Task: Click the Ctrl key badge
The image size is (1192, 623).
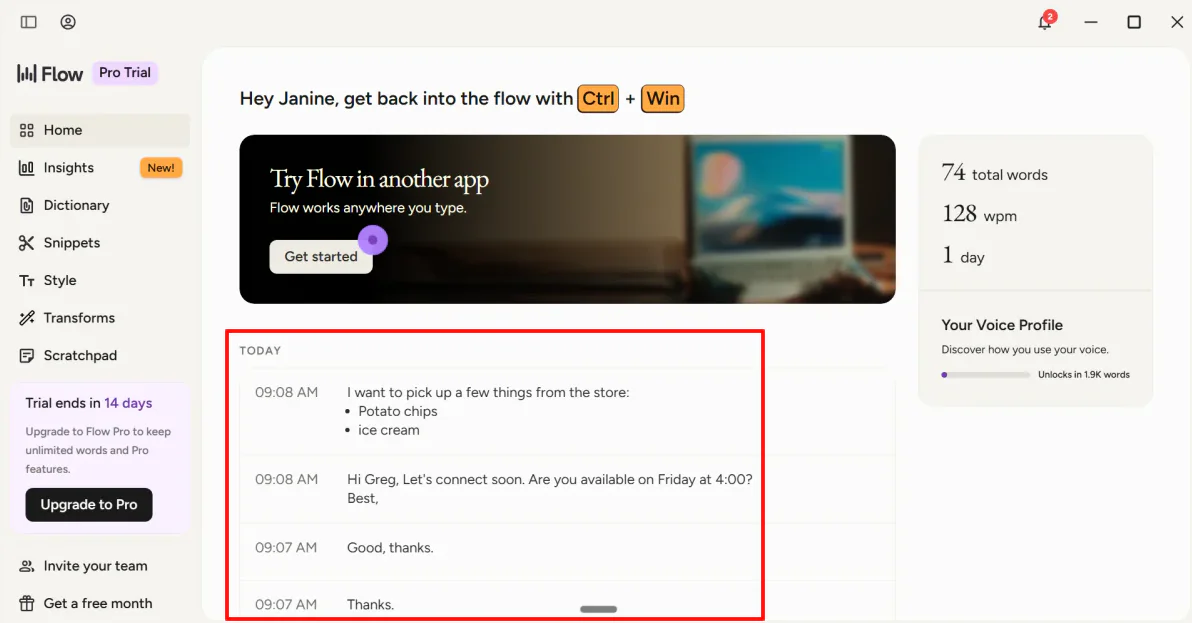Action: [x=598, y=99]
